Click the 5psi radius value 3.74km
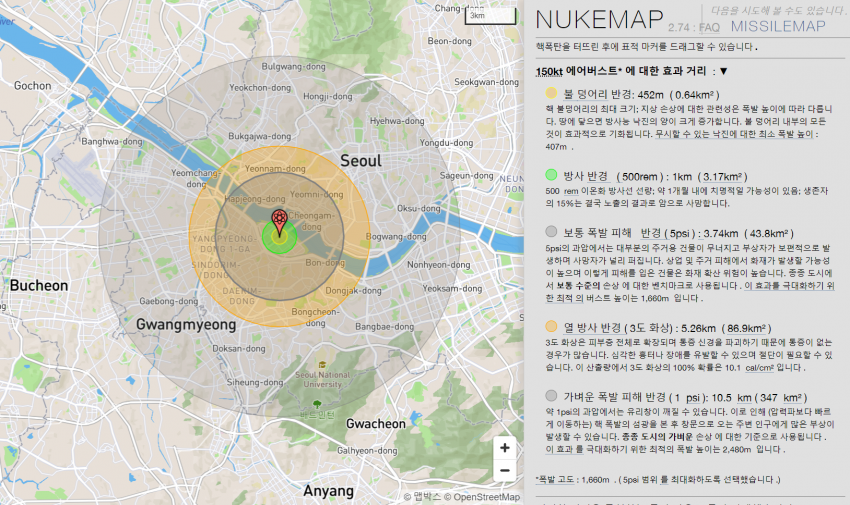This screenshot has height=505, width=850. [721, 234]
